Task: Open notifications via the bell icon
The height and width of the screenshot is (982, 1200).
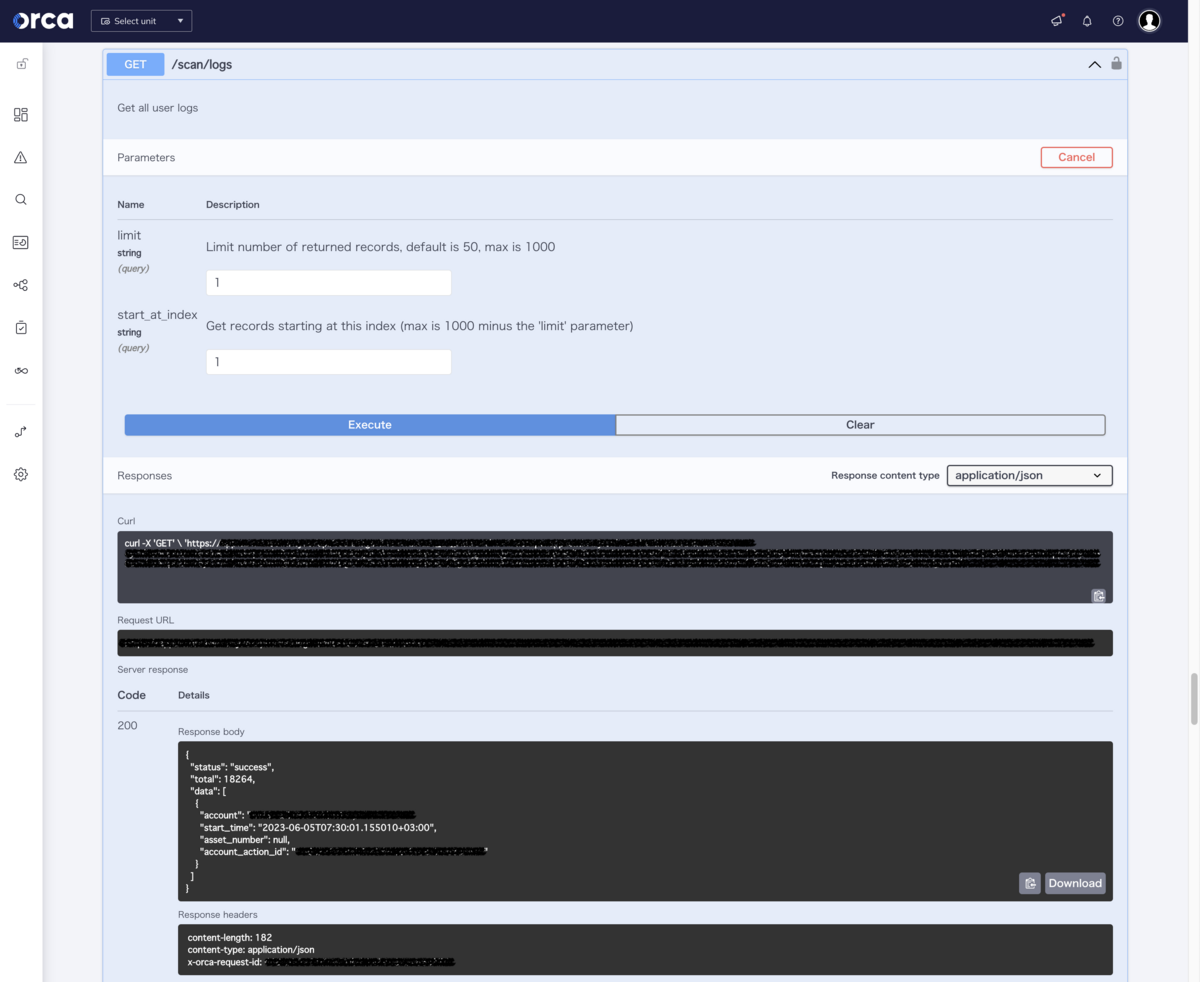Action: coord(1087,20)
